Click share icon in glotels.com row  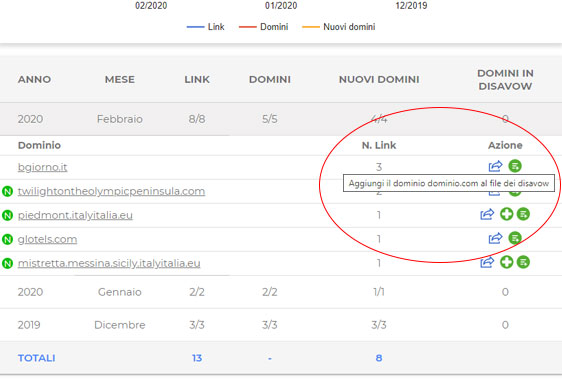[495, 238]
